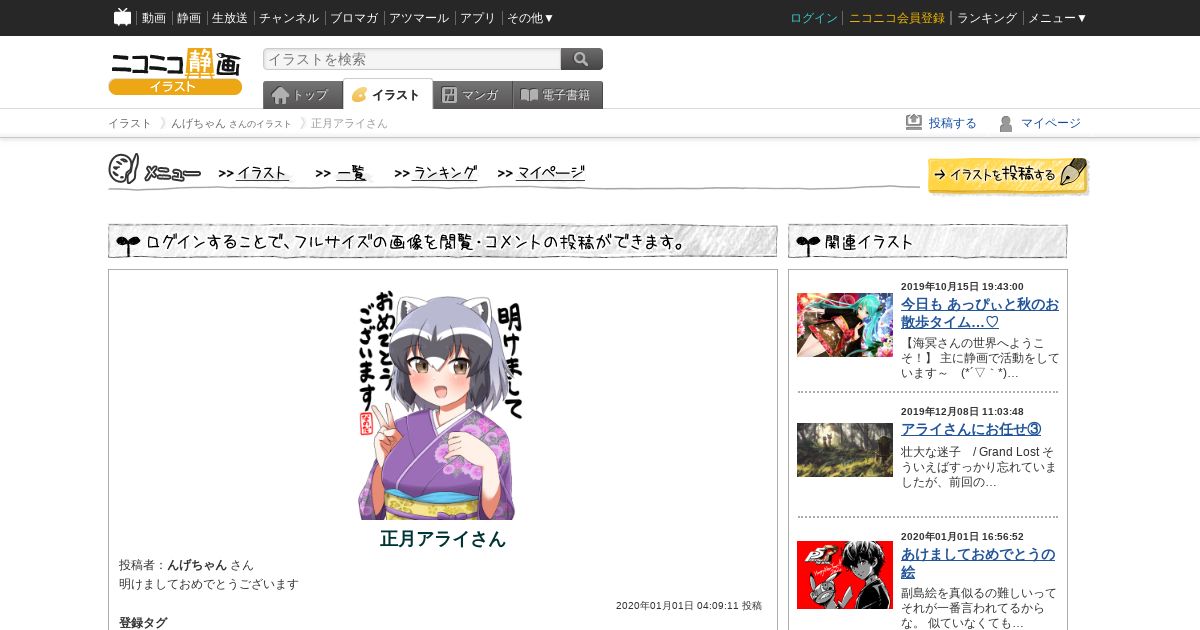Click the 投稿する text link
The image size is (1200, 630).
pos(953,123)
